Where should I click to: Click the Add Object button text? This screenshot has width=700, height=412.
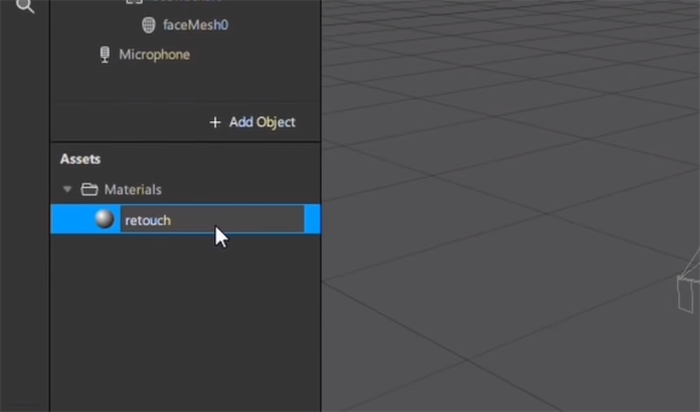(x=262, y=122)
